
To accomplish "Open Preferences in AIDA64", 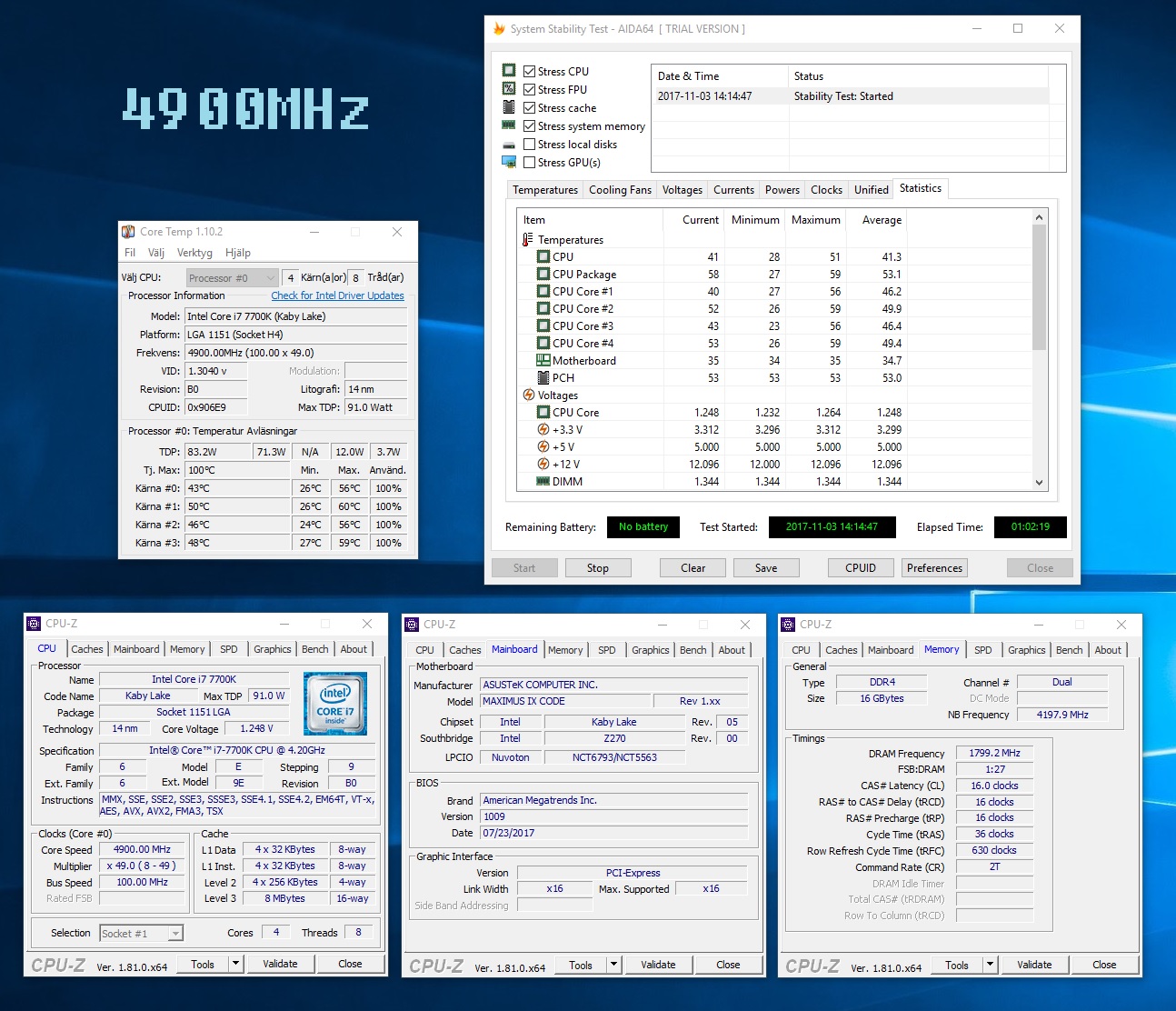I will click(934, 568).
